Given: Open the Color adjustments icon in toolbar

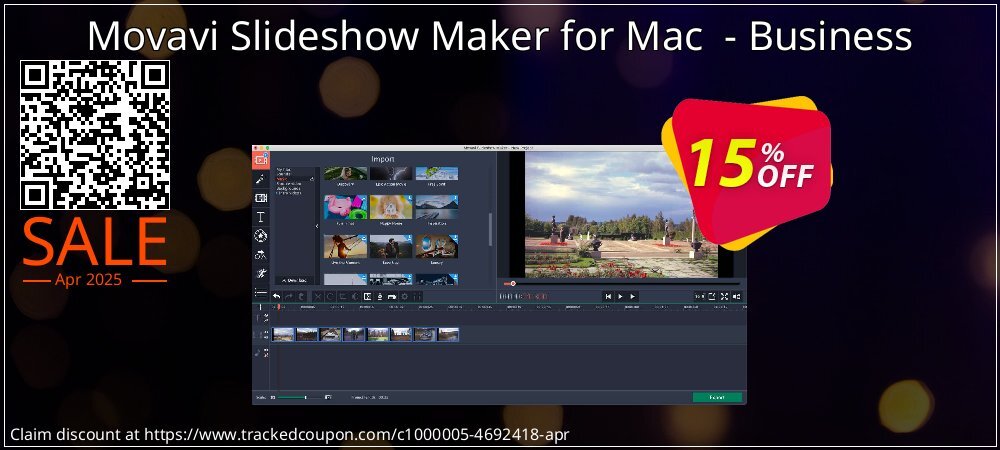Looking at the screenshot, I should click(355, 296).
